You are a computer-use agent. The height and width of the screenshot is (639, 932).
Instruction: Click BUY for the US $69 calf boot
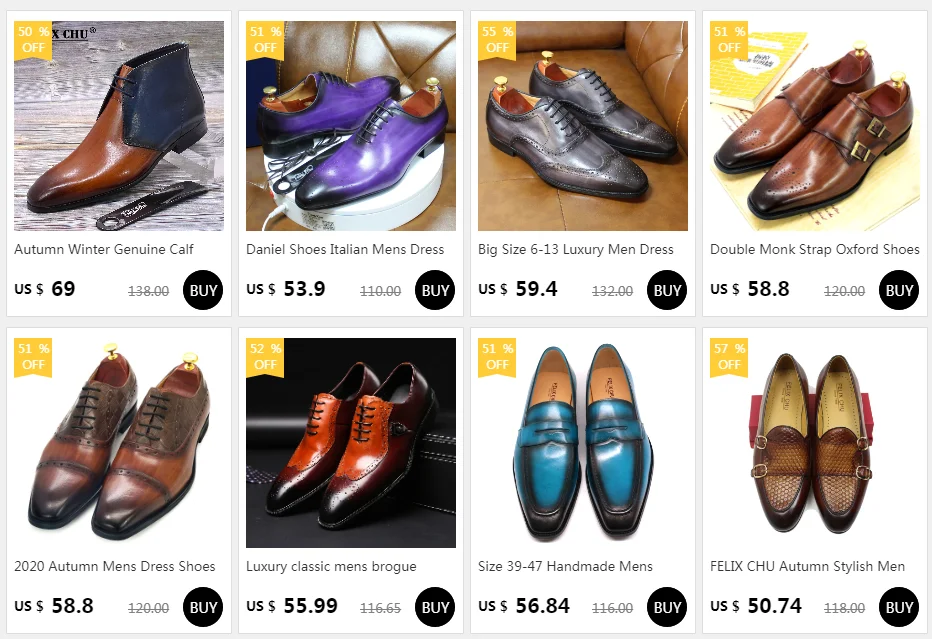[x=203, y=290]
